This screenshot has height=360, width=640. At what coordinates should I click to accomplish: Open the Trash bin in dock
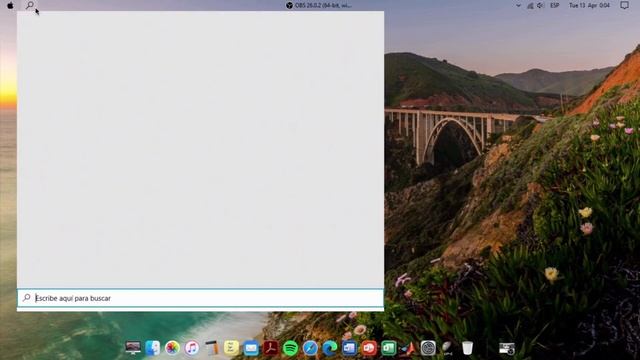click(467, 348)
